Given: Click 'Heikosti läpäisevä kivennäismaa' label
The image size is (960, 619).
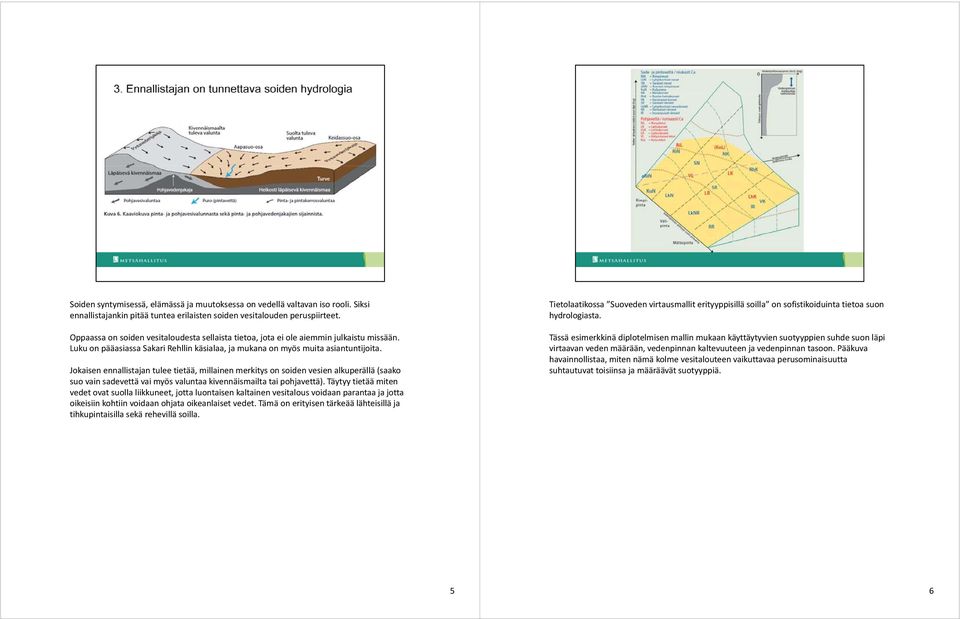Looking at the screenshot, I should click(294, 190).
